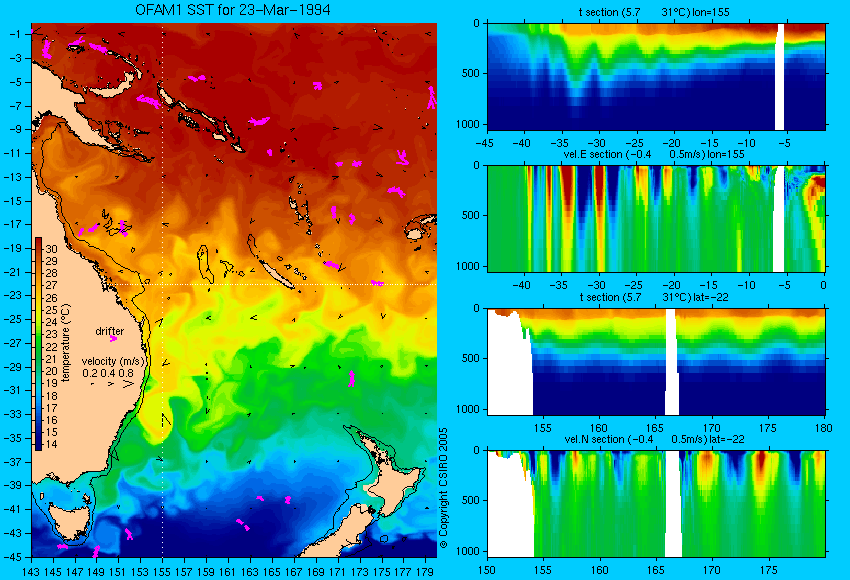
Task: Click the 'vel.N section lat=-22' plot title
Action: (x=654, y=439)
